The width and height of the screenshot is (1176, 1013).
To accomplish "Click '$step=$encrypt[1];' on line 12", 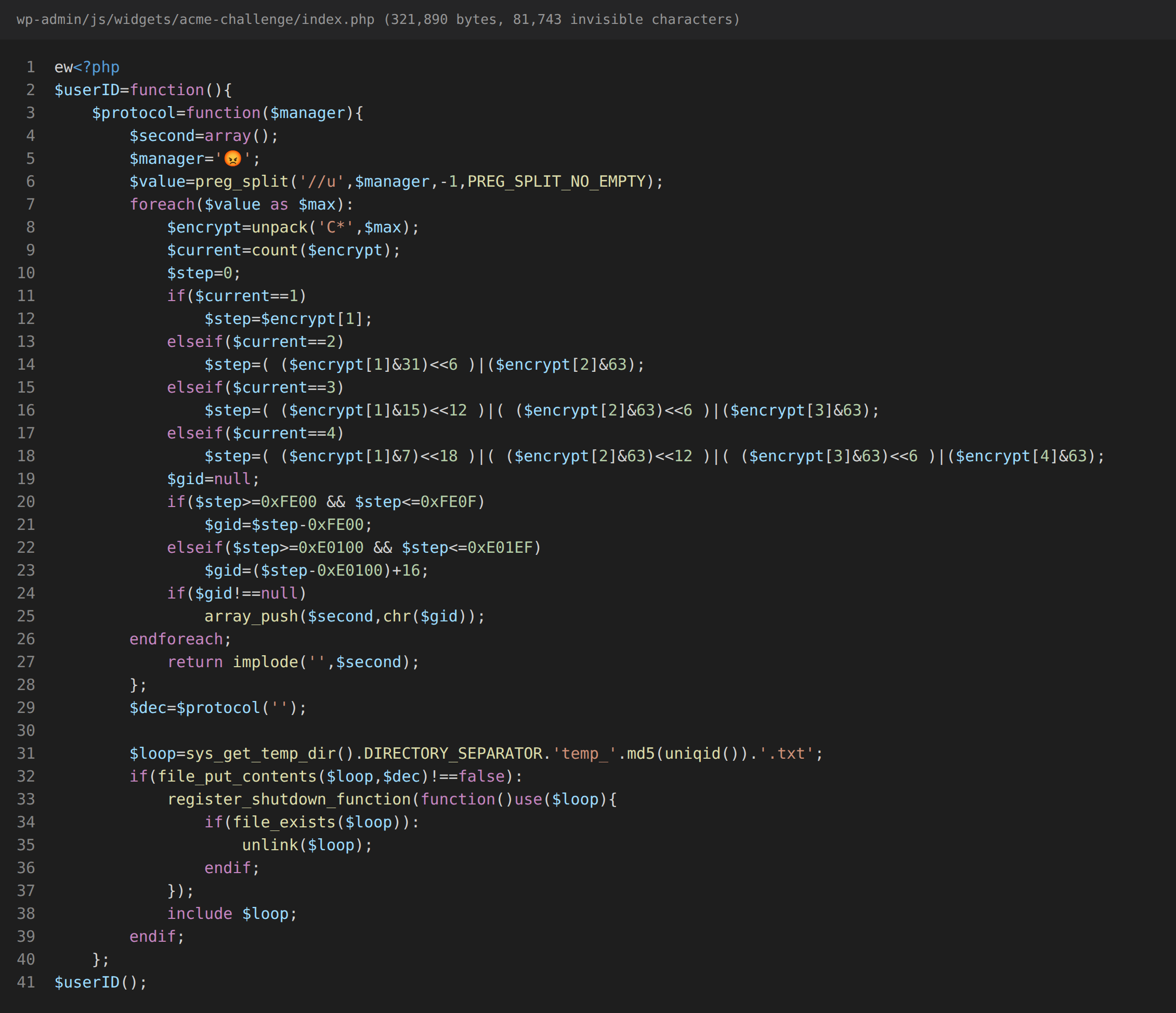I will [x=289, y=319].
